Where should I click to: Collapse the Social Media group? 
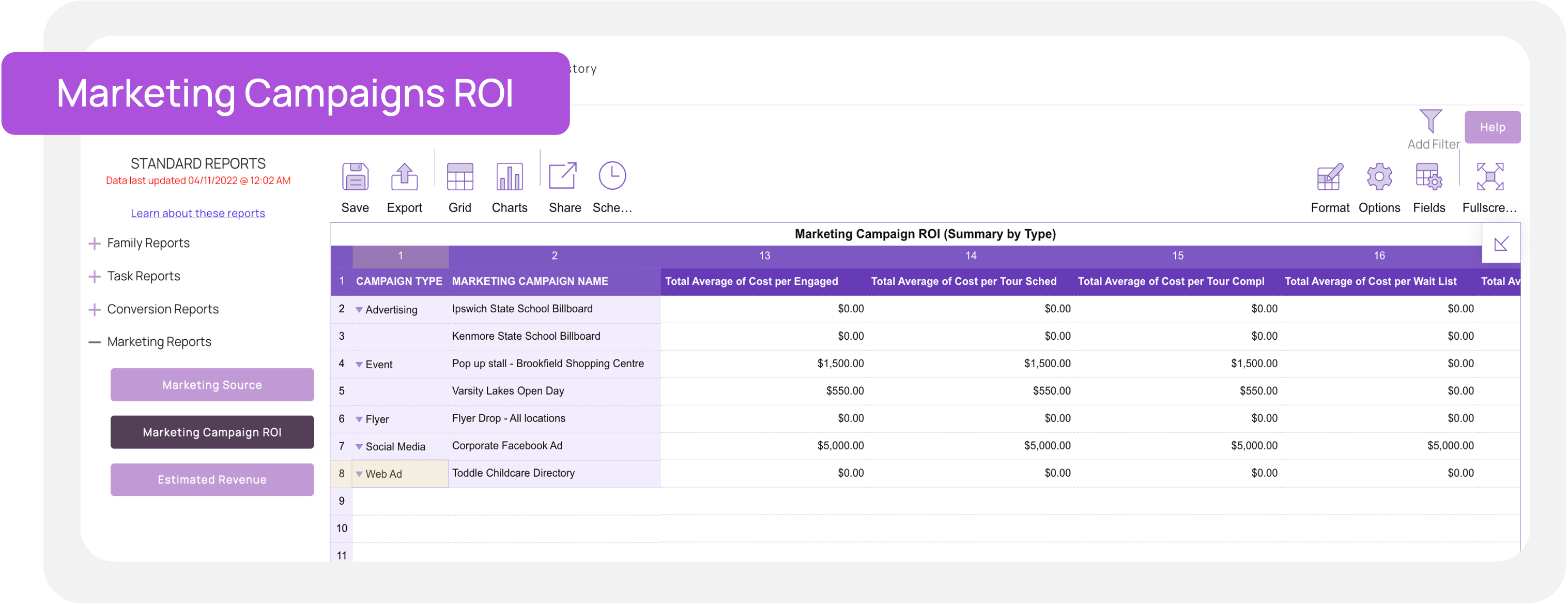click(358, 446)
